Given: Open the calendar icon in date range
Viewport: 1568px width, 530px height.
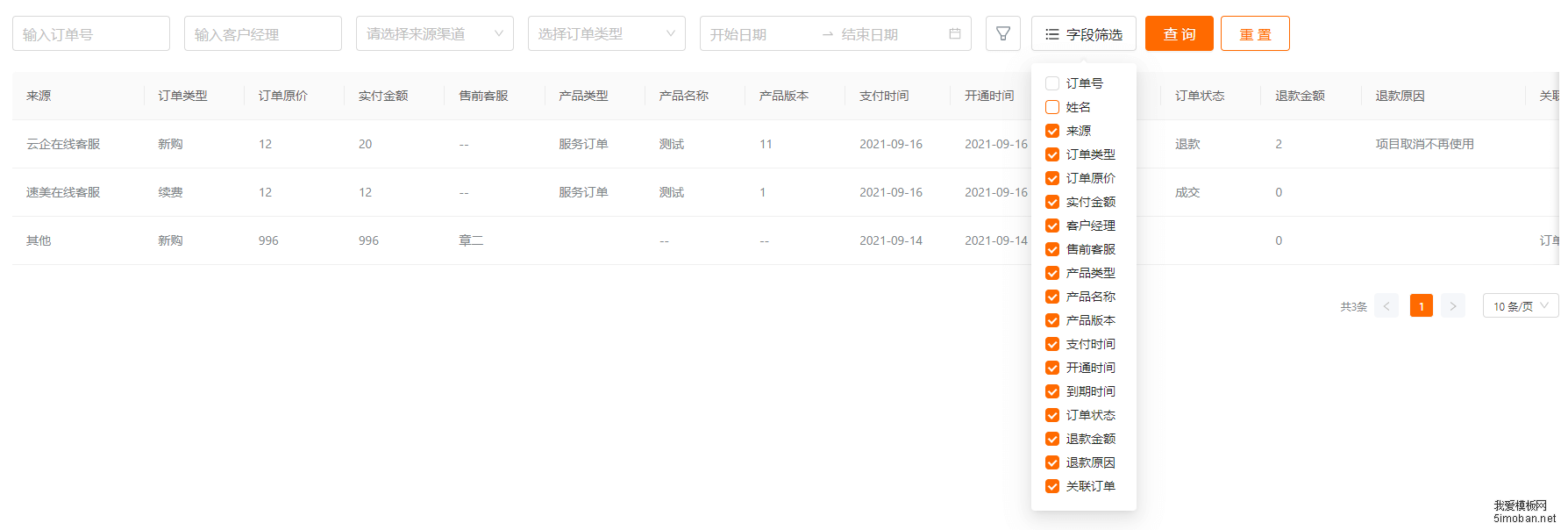Looking at the screenshot, I should coord(955,34).
